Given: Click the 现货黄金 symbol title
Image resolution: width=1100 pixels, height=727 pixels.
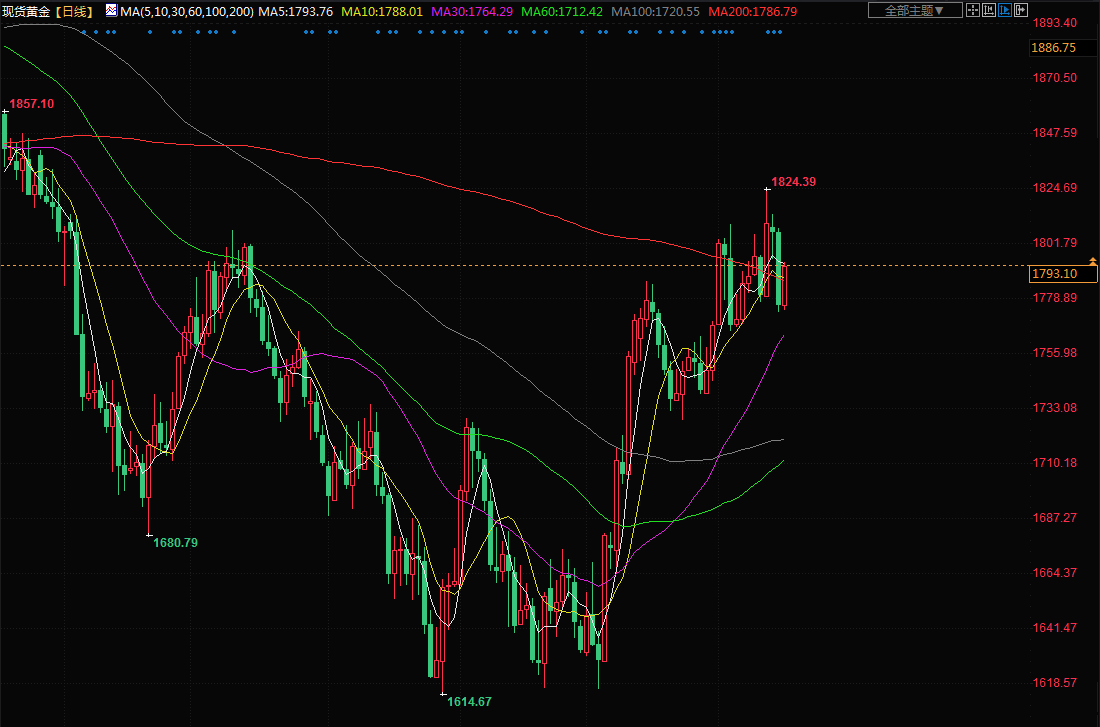Looking at the screenshot, I should point(25,11).
